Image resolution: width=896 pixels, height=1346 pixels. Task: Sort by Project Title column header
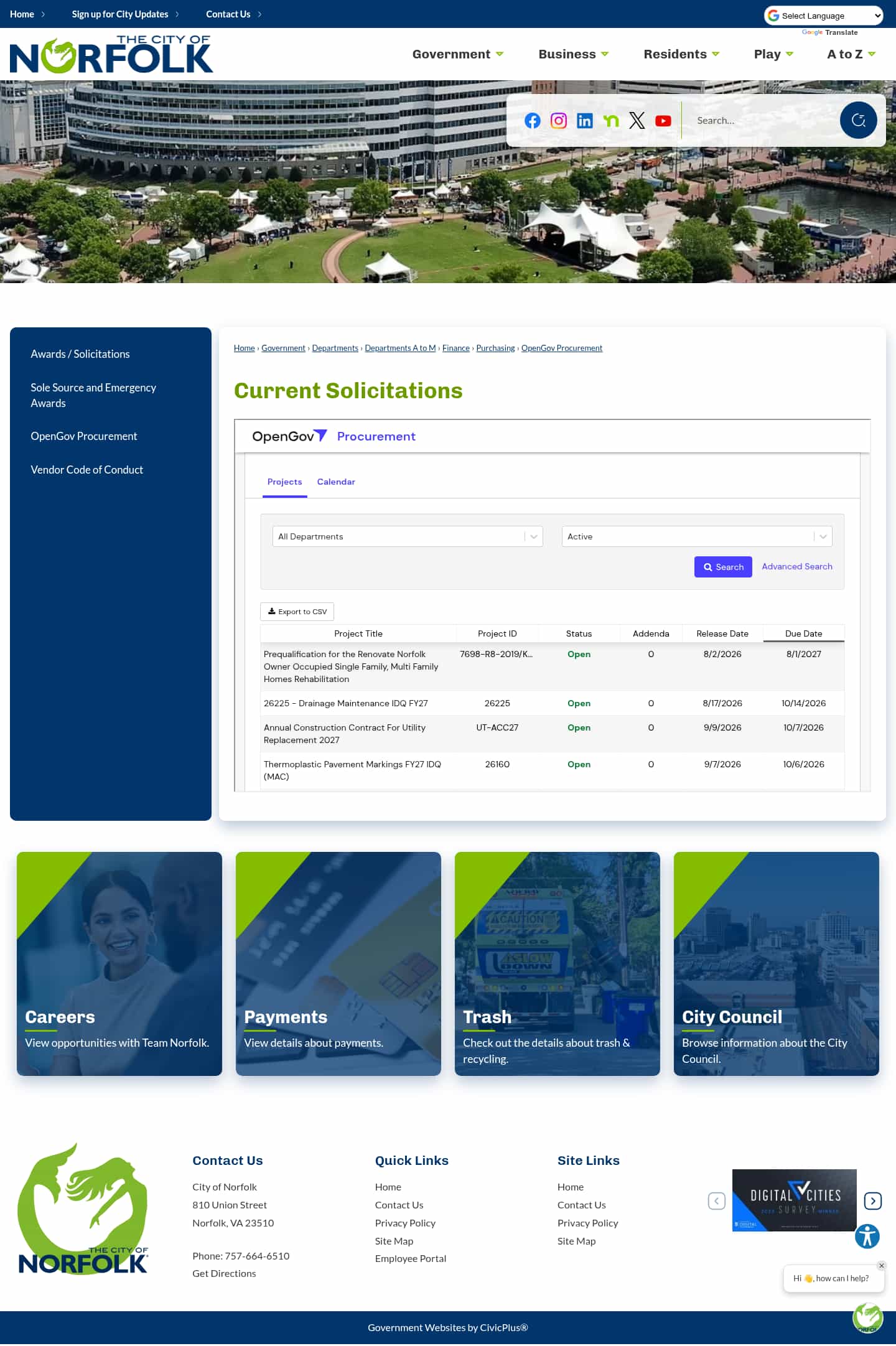[x=358, y=633]
